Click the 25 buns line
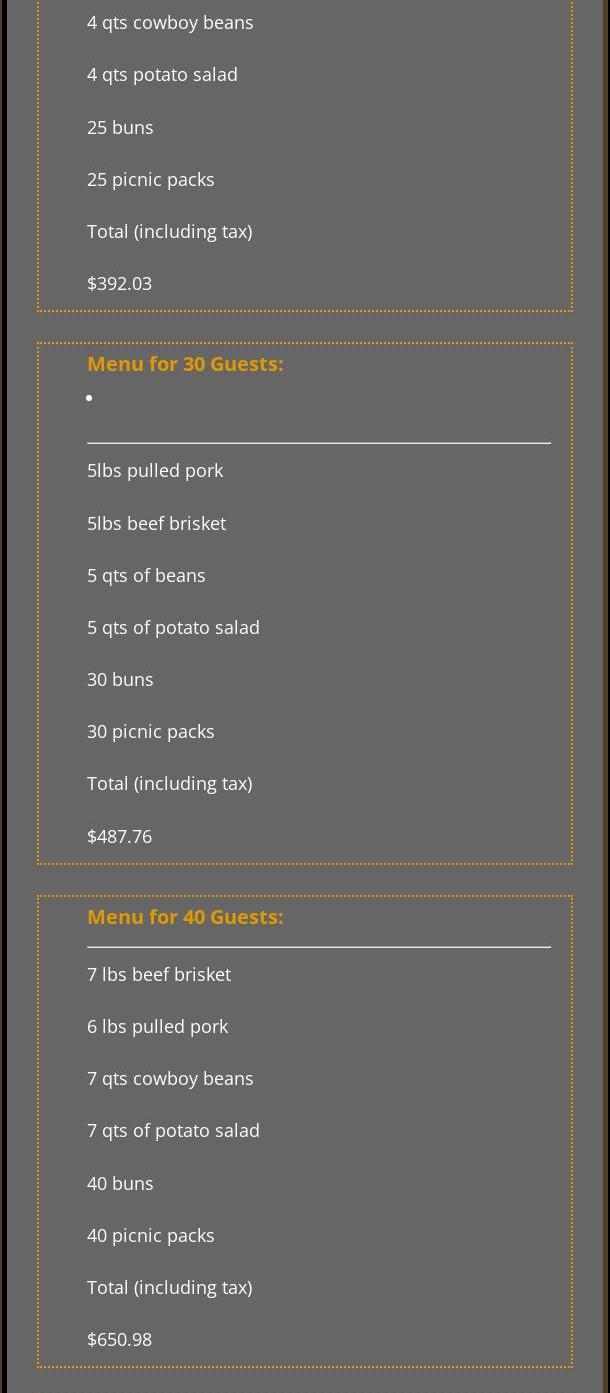 (120, 127)
